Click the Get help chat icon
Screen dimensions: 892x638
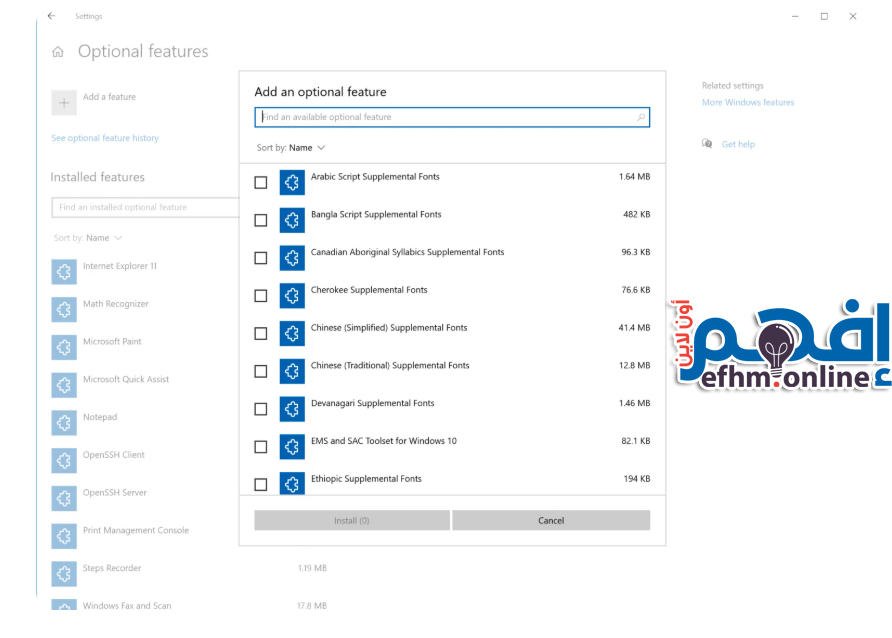pyautogui.click(x=707, y=144)
